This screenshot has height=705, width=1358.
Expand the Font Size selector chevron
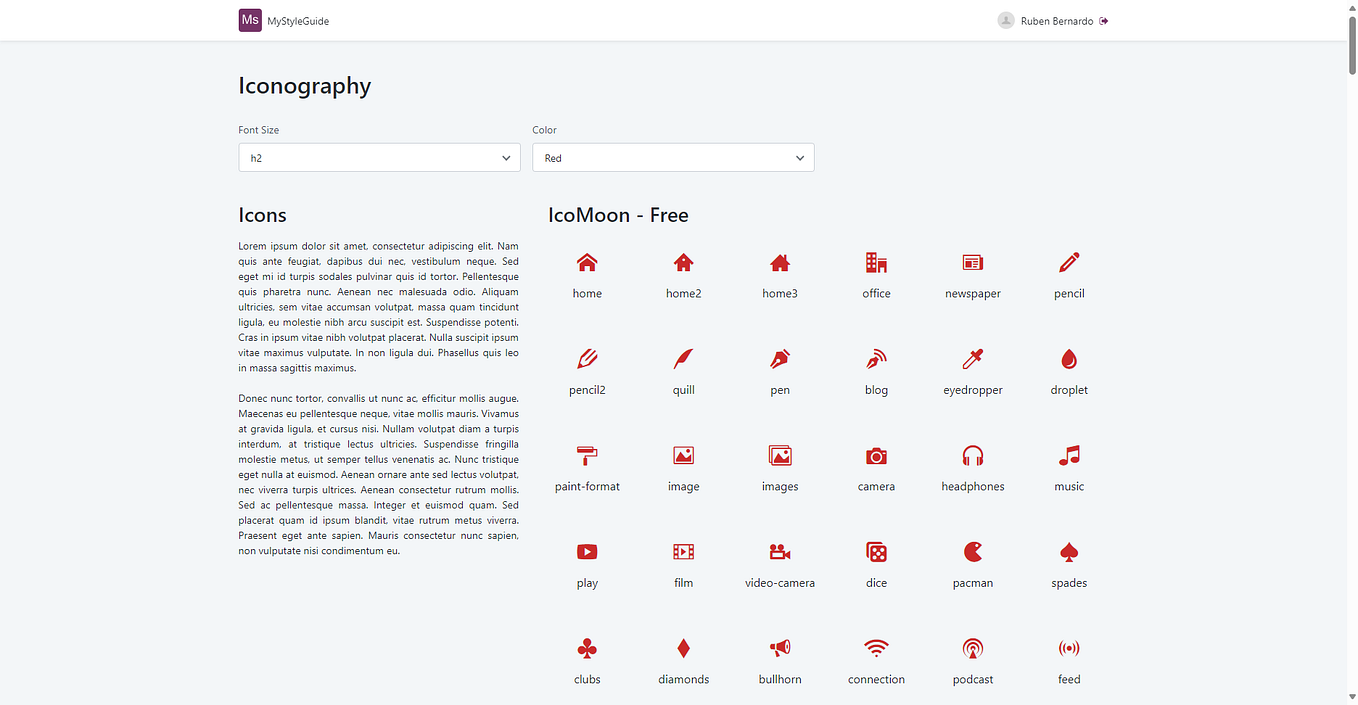(x=507, y=157)
